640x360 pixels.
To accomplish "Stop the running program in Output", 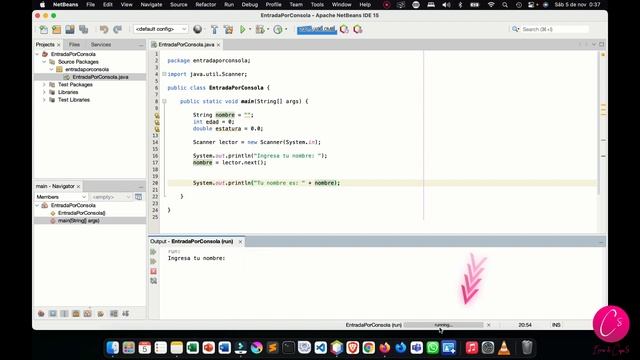I will pos(153,271).
